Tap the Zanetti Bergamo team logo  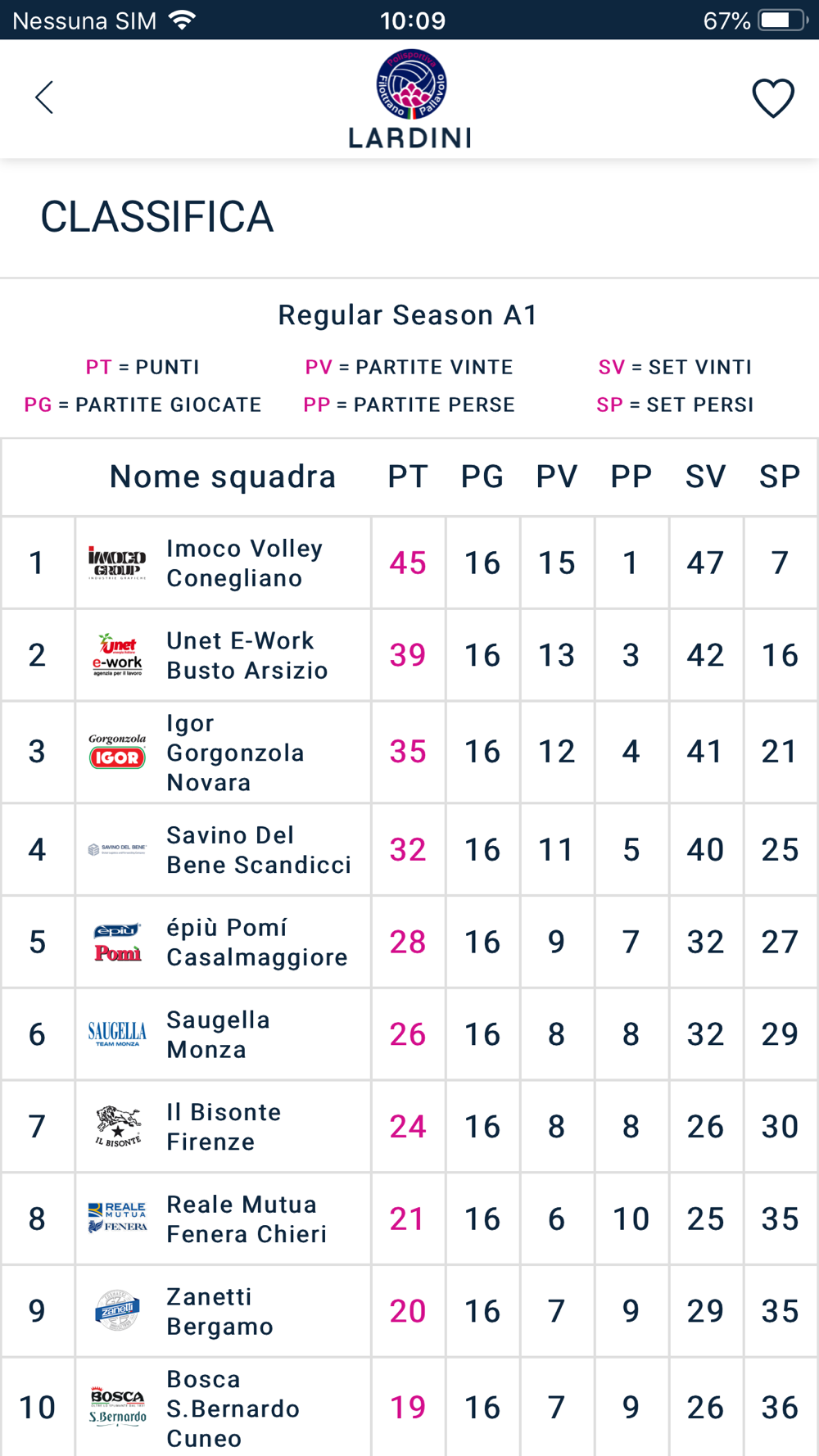[x=117, y=1310]
